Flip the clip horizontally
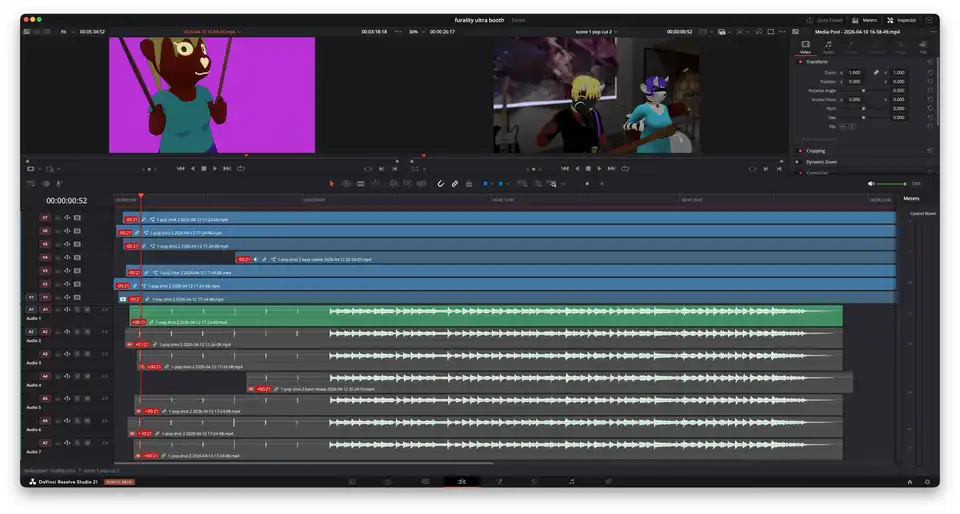The image size is (960, 514). coord(843,126)
